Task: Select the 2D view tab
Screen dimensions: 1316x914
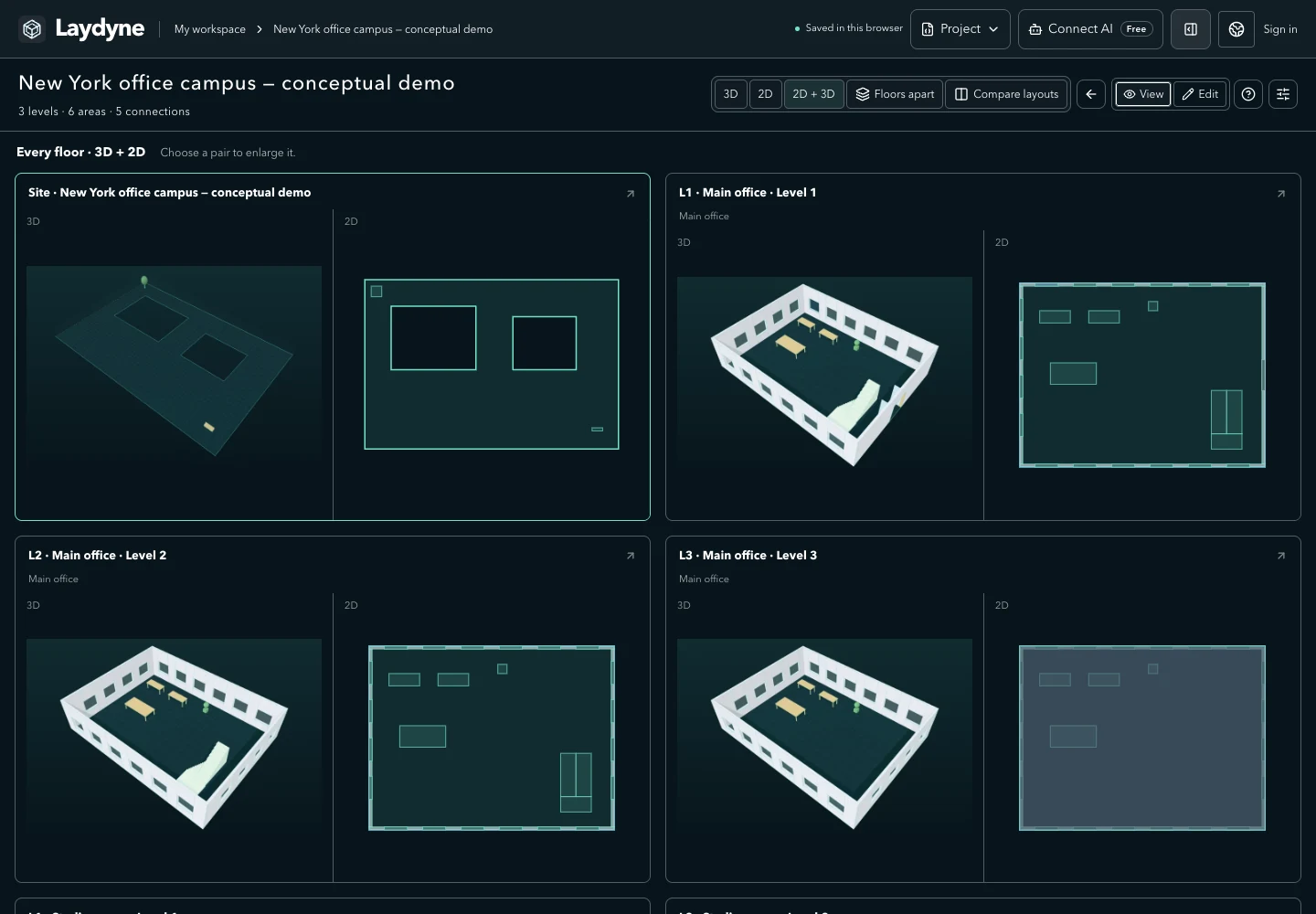Action: pos(766,94)
